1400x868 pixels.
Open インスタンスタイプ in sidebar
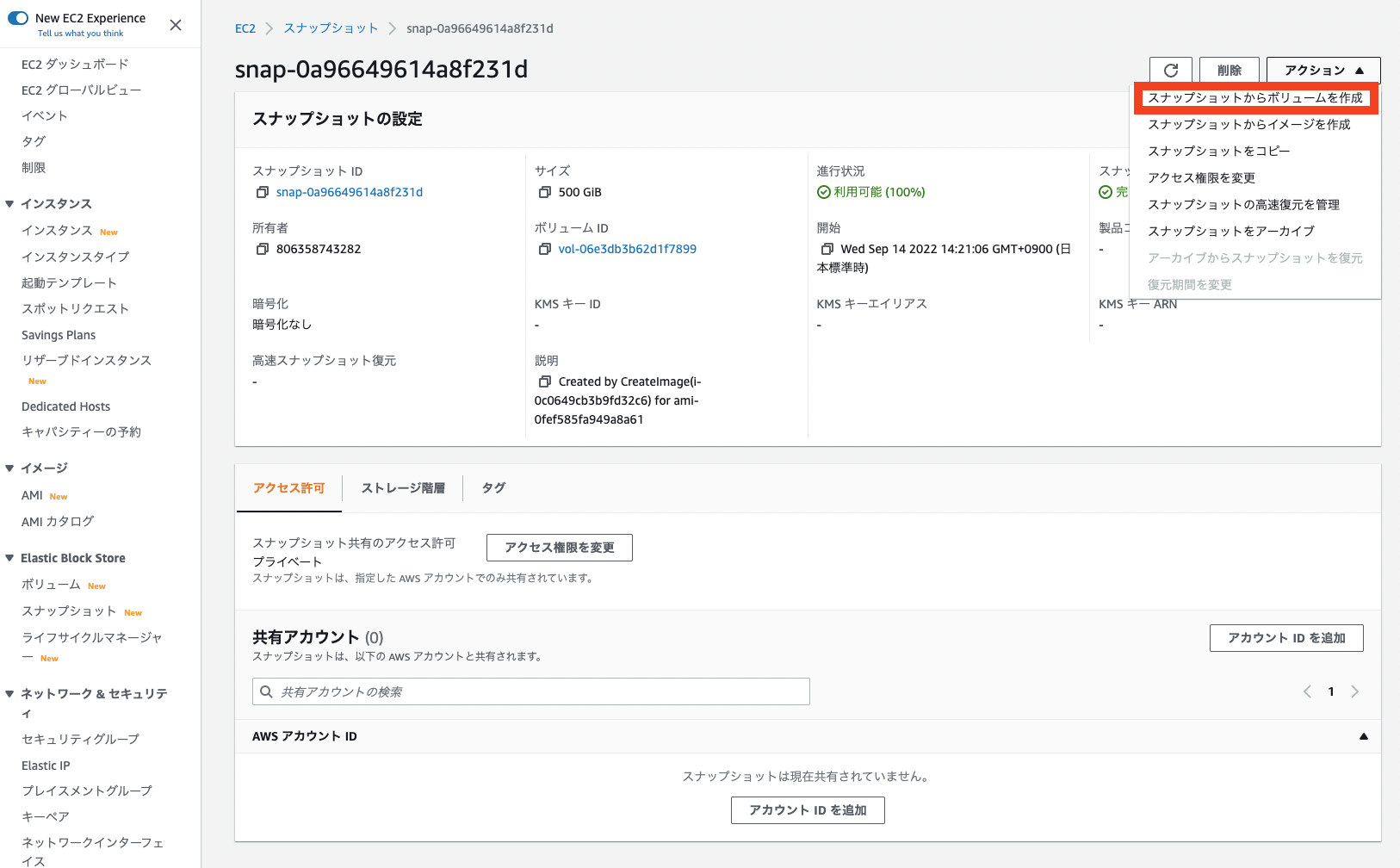[x=75, y=257]
